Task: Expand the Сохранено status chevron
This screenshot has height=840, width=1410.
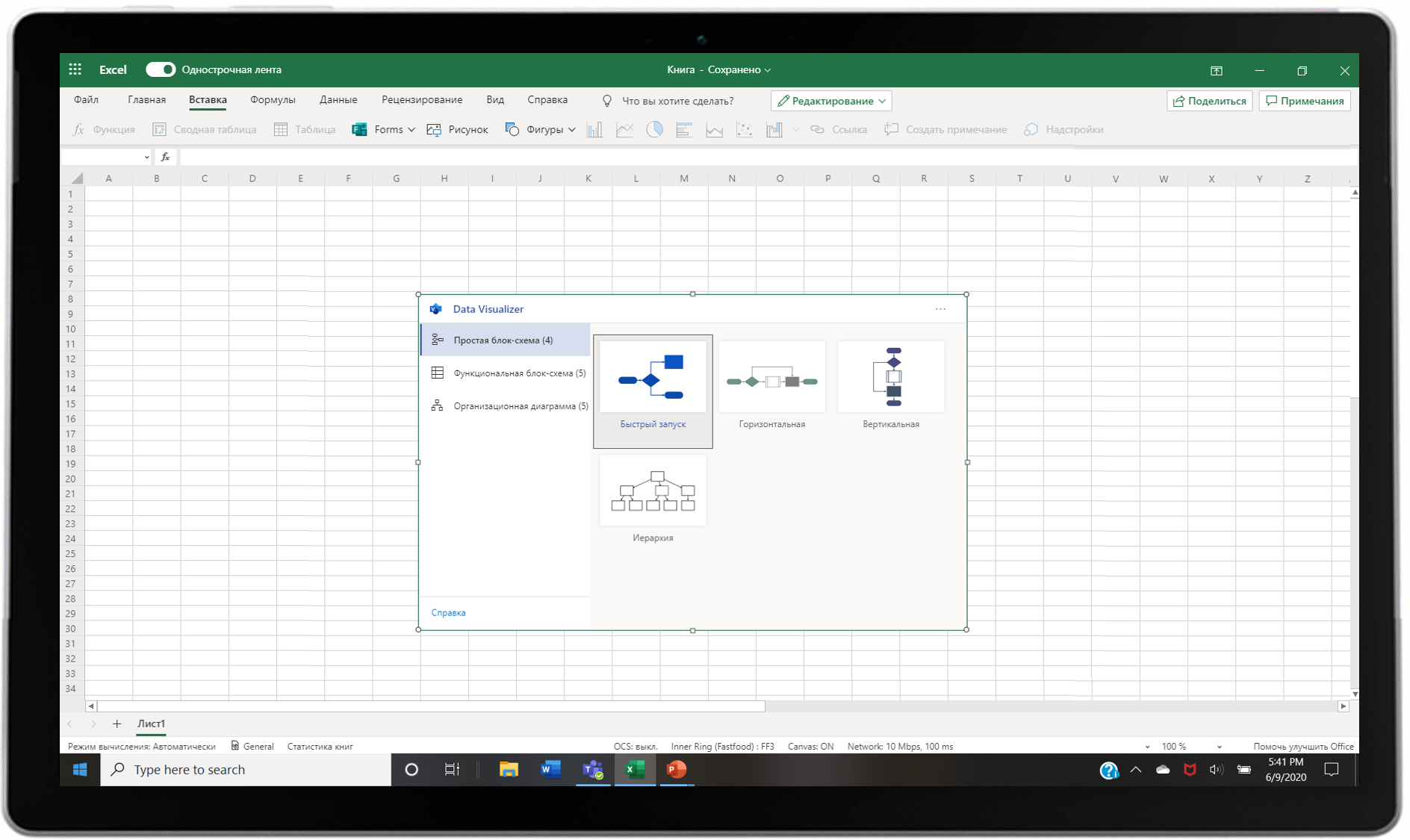Action: 768,69
